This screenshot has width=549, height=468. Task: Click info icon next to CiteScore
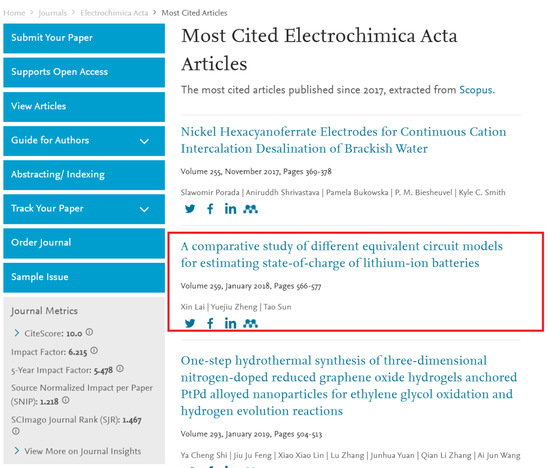pyautogui.click(x=90, y=332)
